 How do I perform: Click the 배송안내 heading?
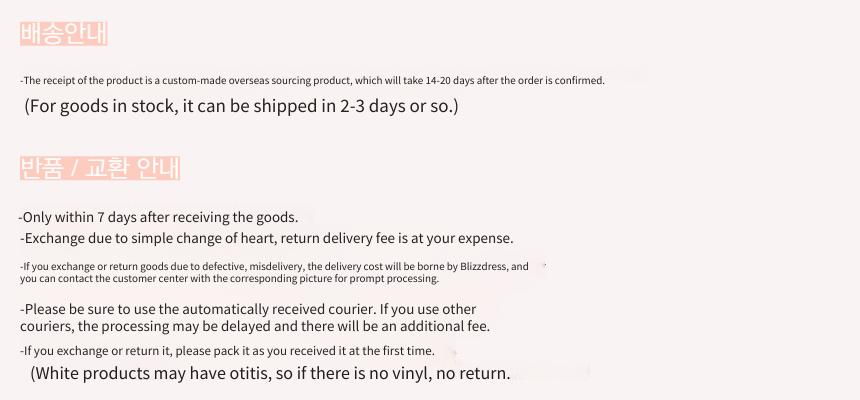coord(64,34)
